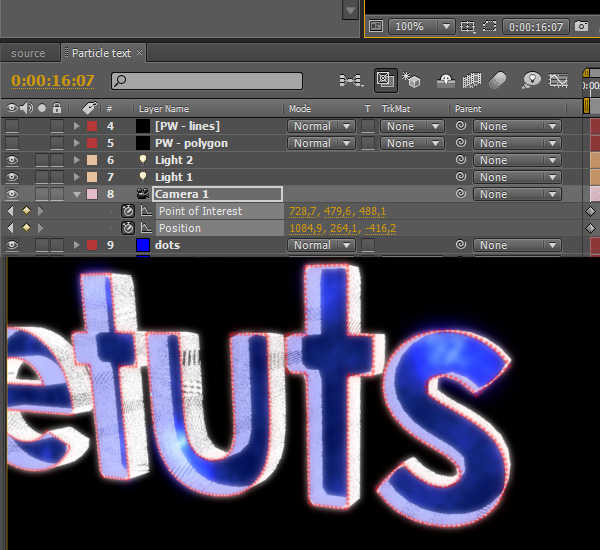Click the Mode column header
This screenshot has width=600, height=550.
(300, 109)
